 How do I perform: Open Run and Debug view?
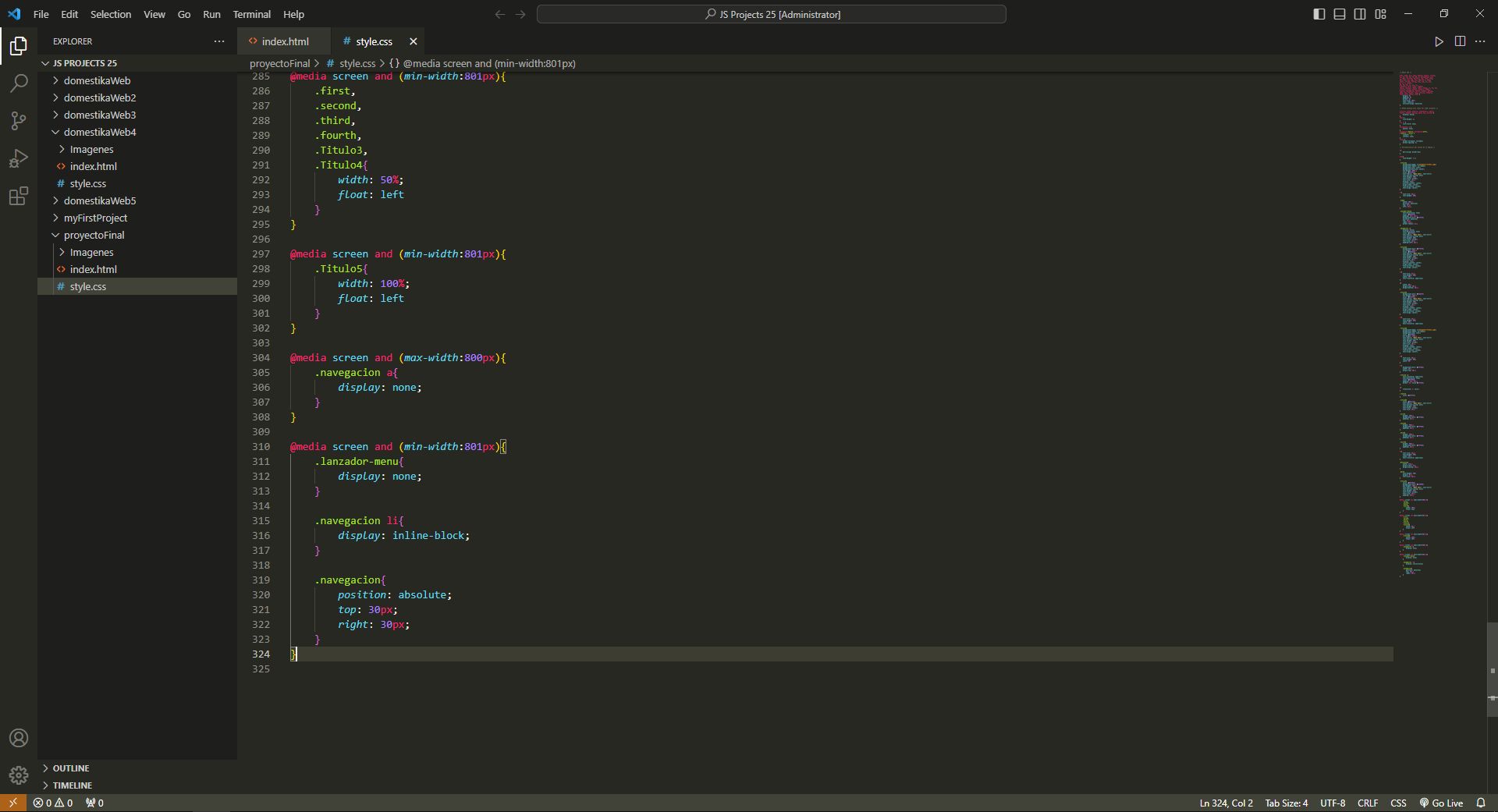click(x=19, y=158)
